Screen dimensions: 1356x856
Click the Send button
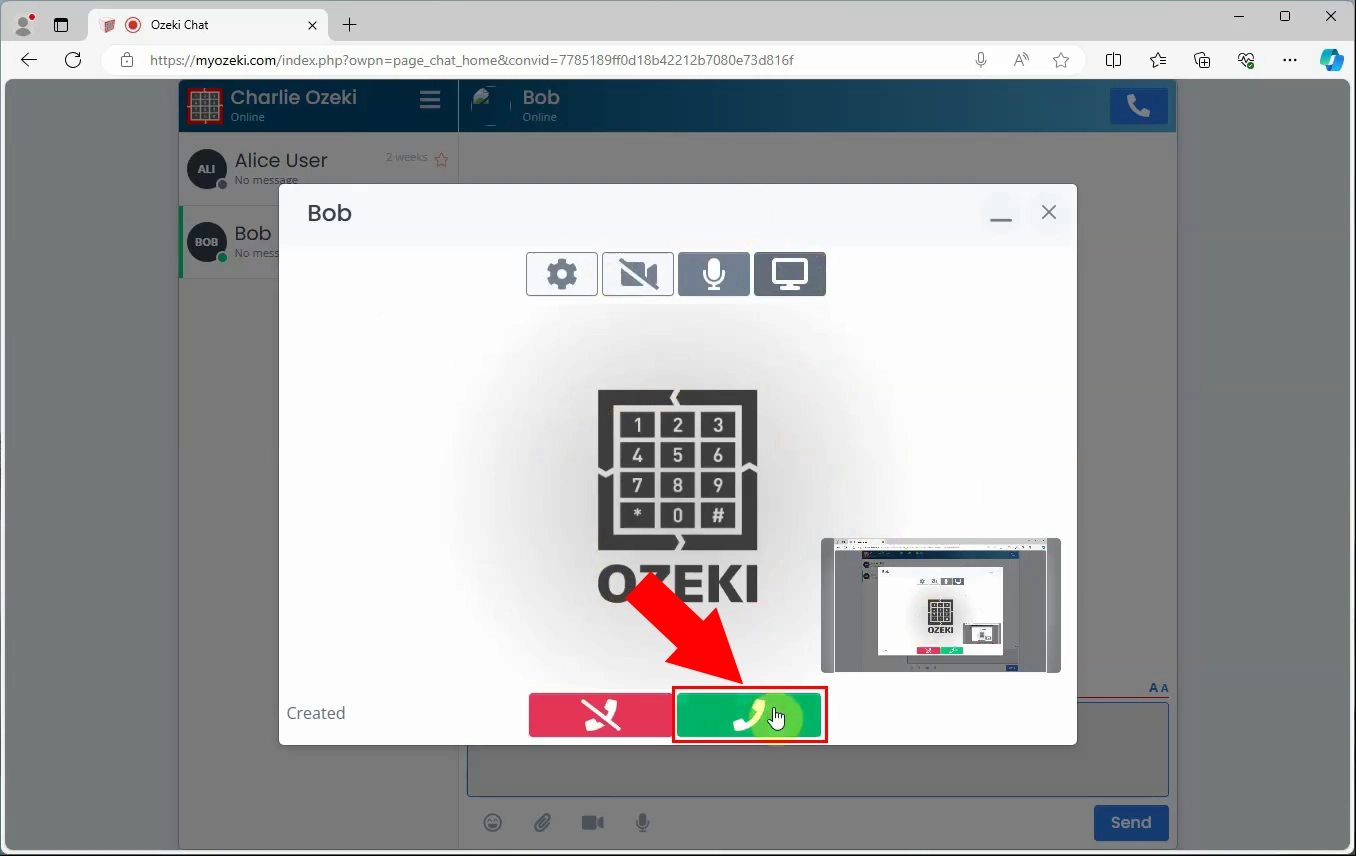pos(1131,822)
